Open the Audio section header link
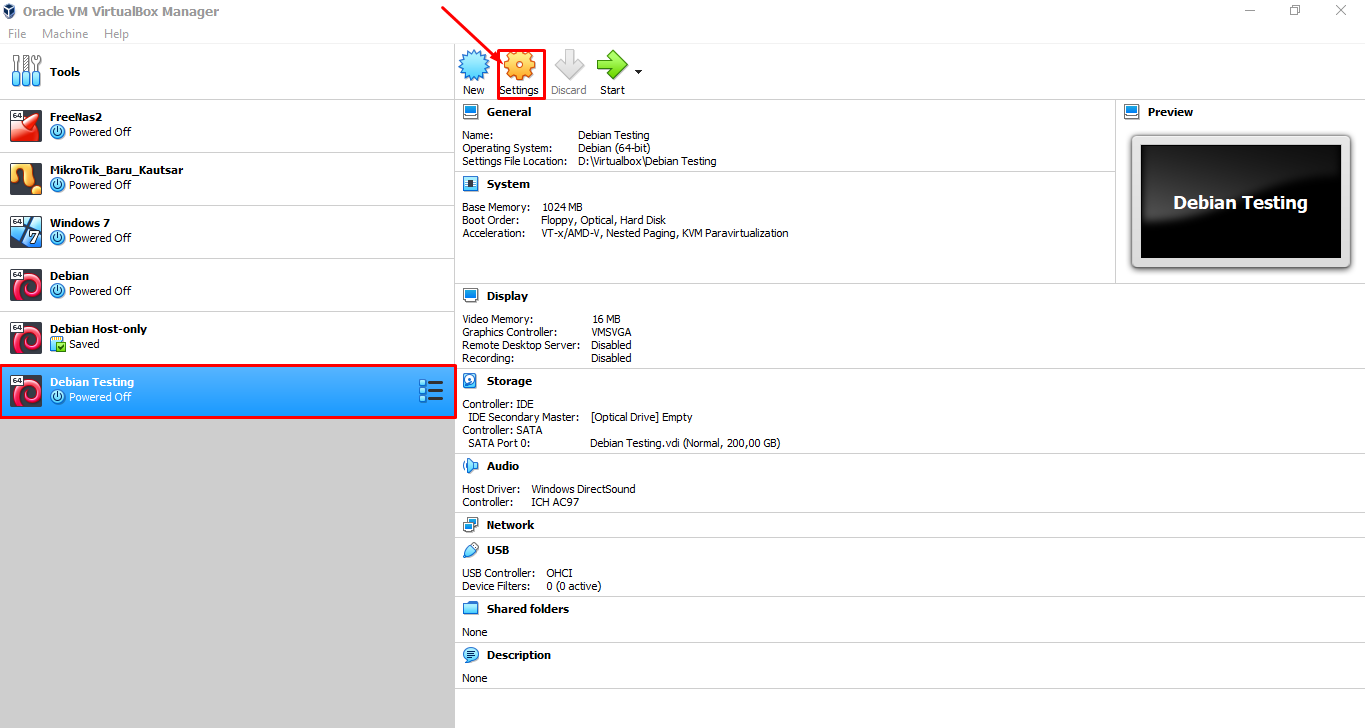Image resolution: width=1365 pixels, height=728 pixels. [503, 466]
